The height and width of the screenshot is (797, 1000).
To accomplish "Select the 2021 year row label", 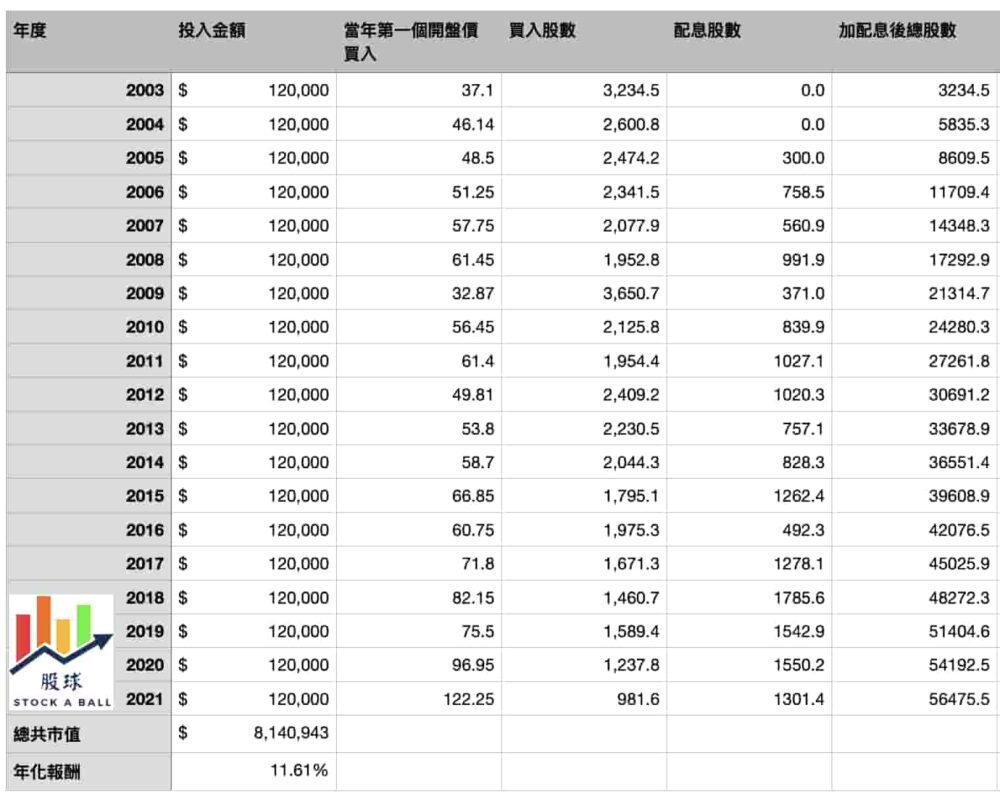I will tap(147, 697).
